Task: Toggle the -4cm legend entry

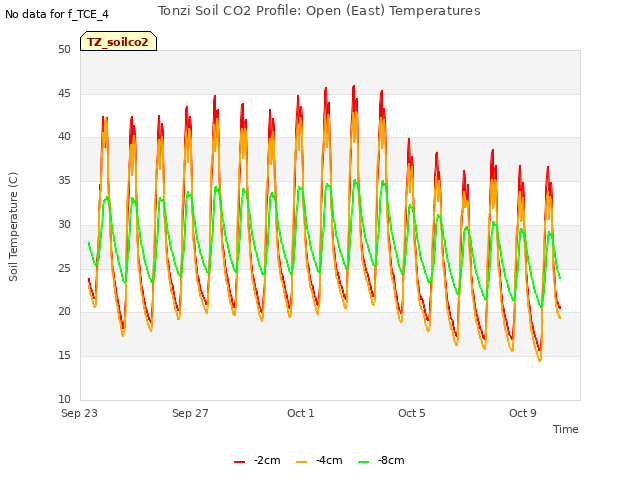Action: pyautogui.click(x=319, y=460)
